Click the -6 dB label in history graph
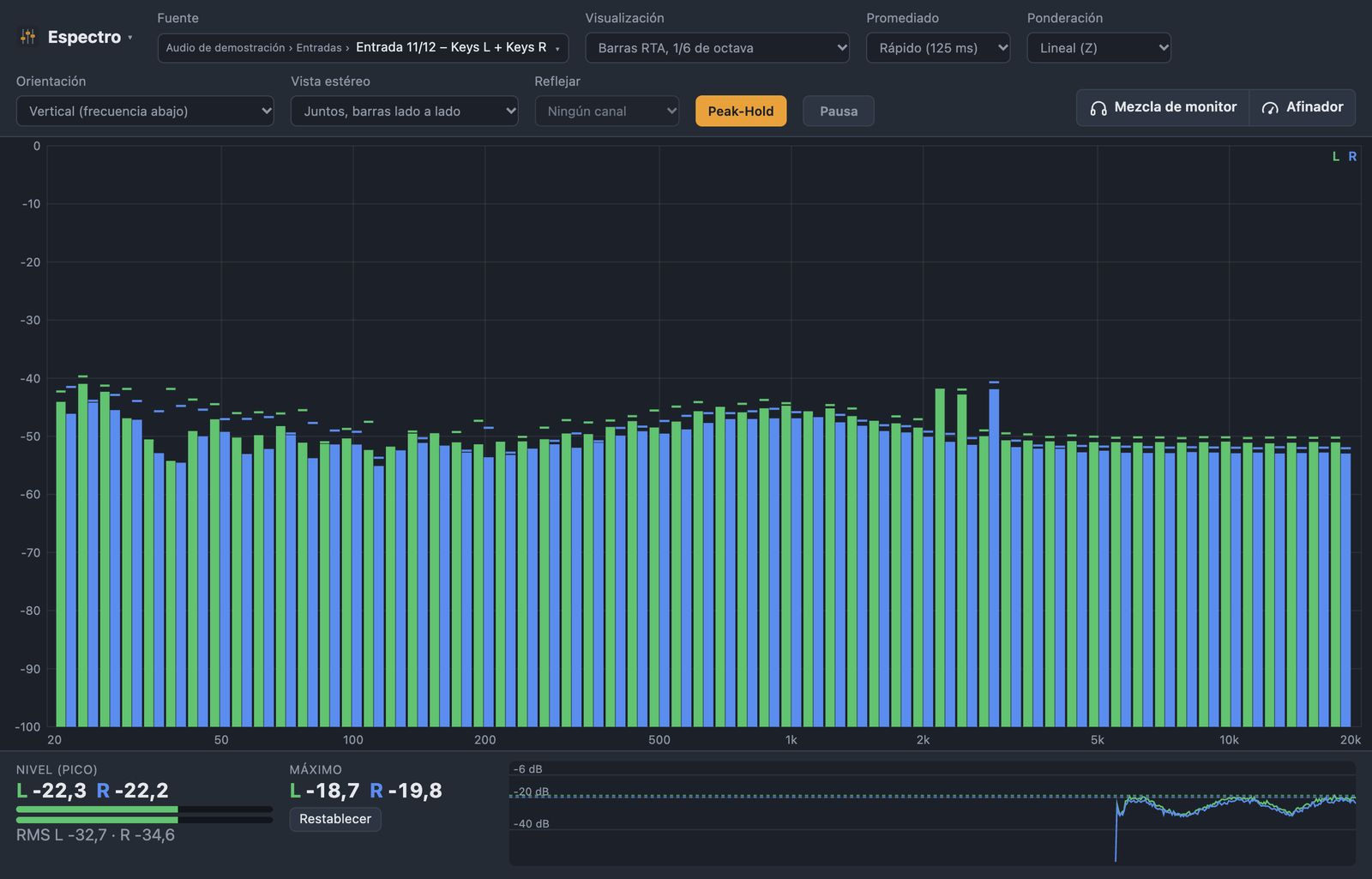This screenshot has width=1372, height=879. [528, 769]
